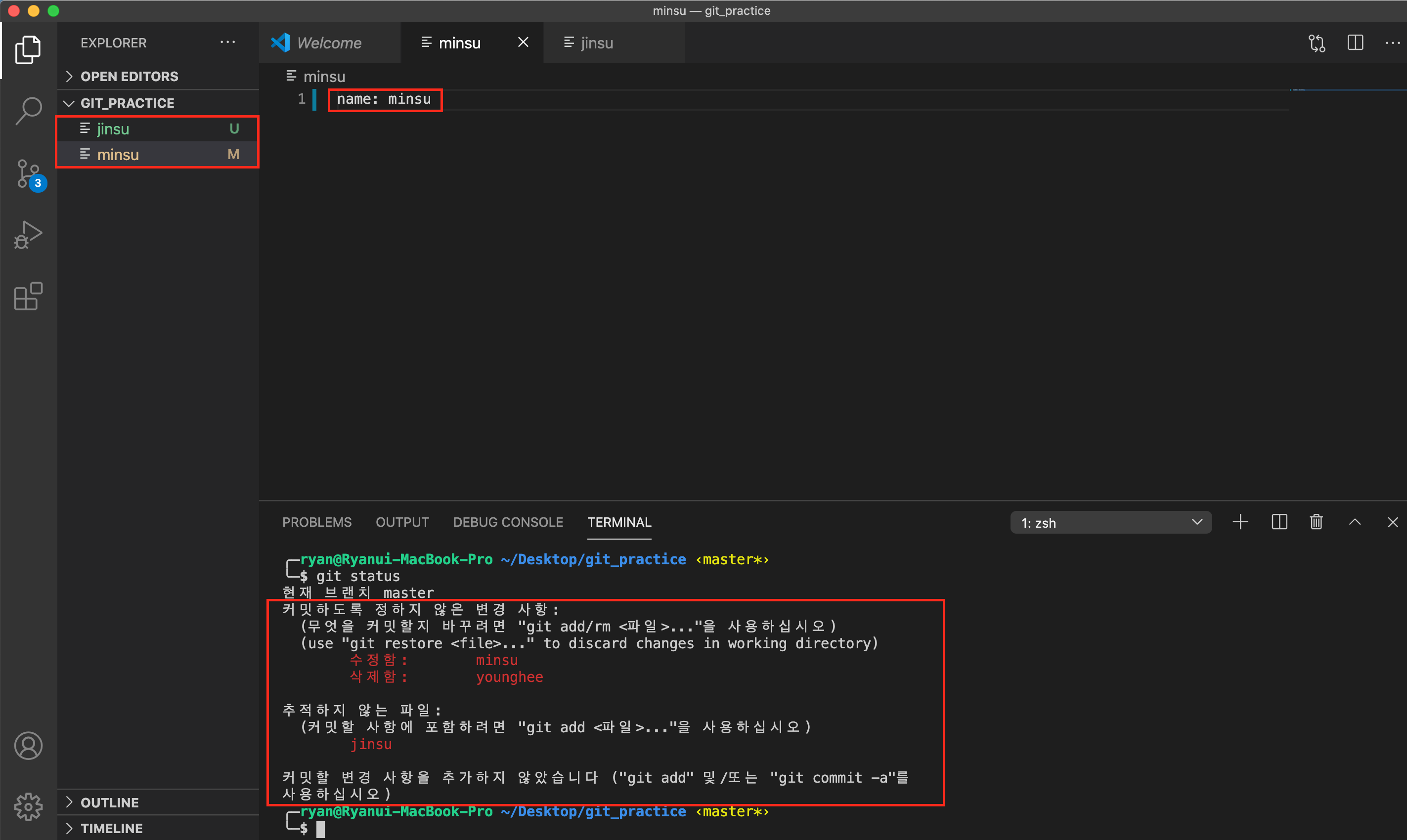
Task: Open the Extensions view
Action: coord(28,296)
